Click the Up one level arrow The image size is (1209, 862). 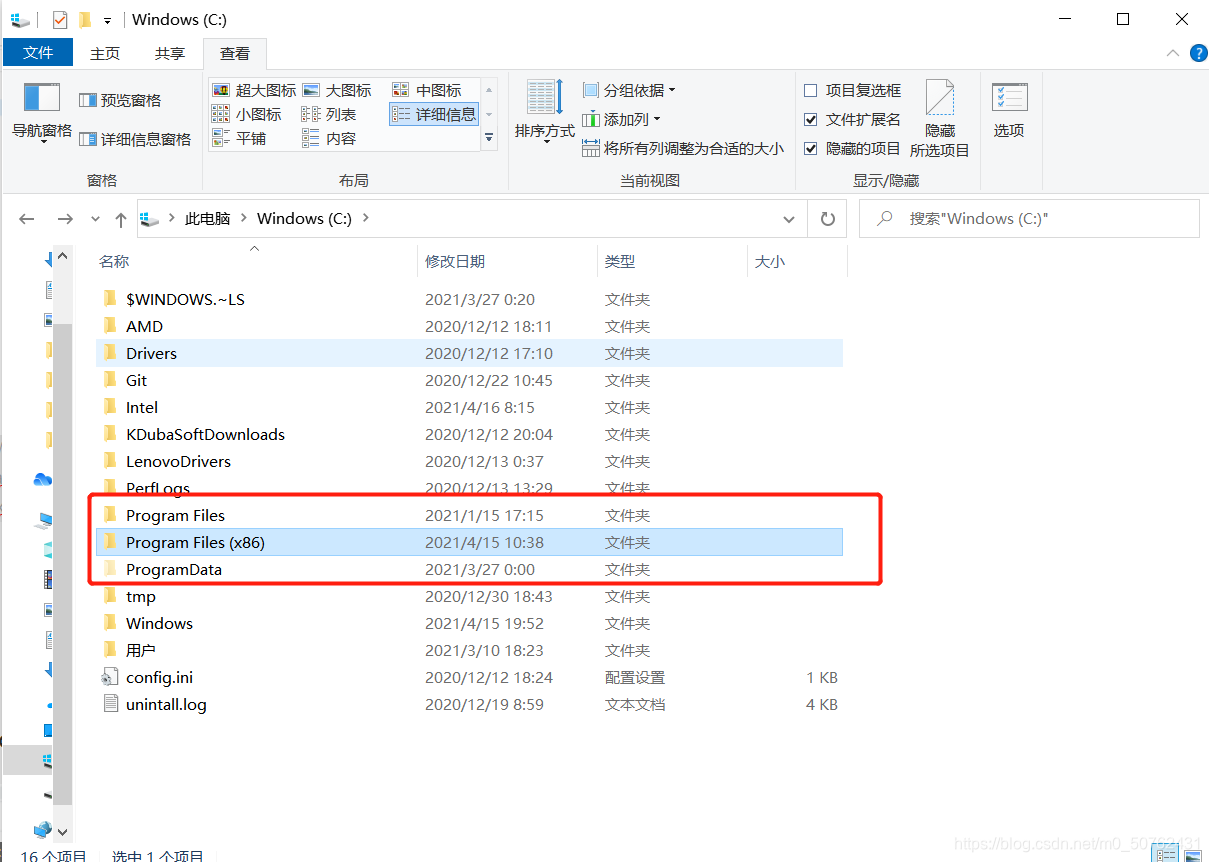(121, 219)
